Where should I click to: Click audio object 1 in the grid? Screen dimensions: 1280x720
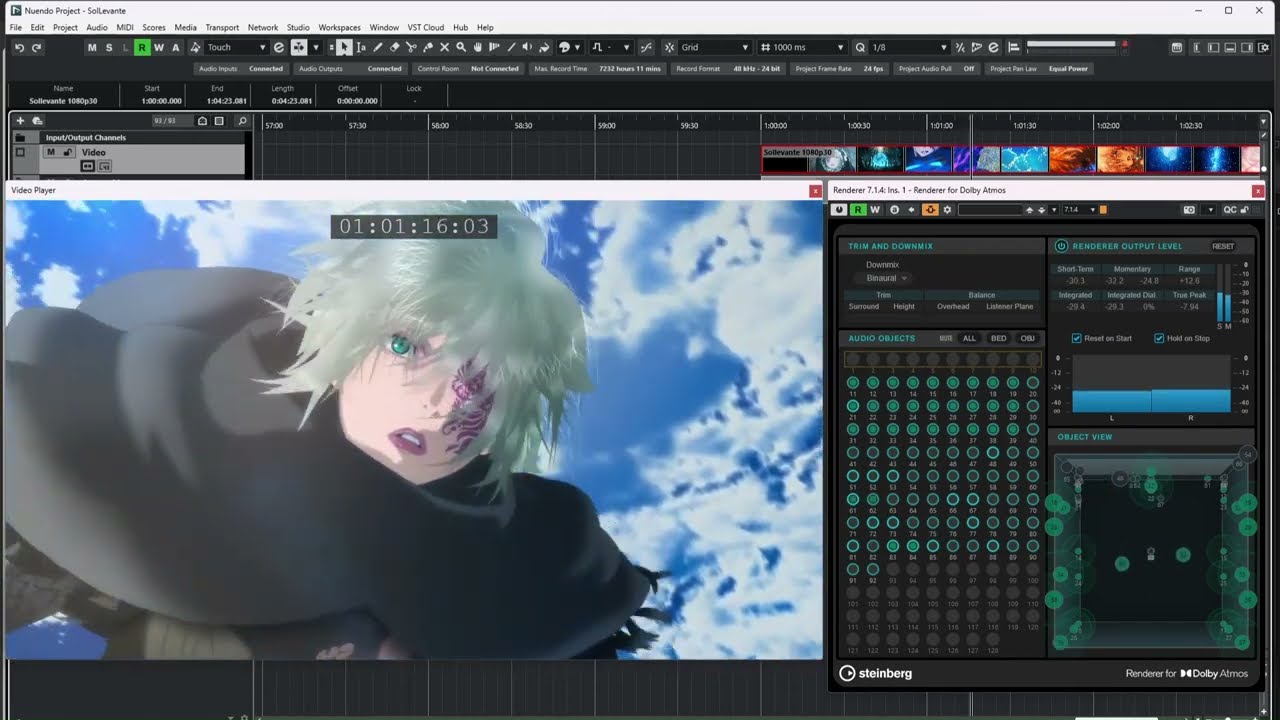click(x=853, y=359)
